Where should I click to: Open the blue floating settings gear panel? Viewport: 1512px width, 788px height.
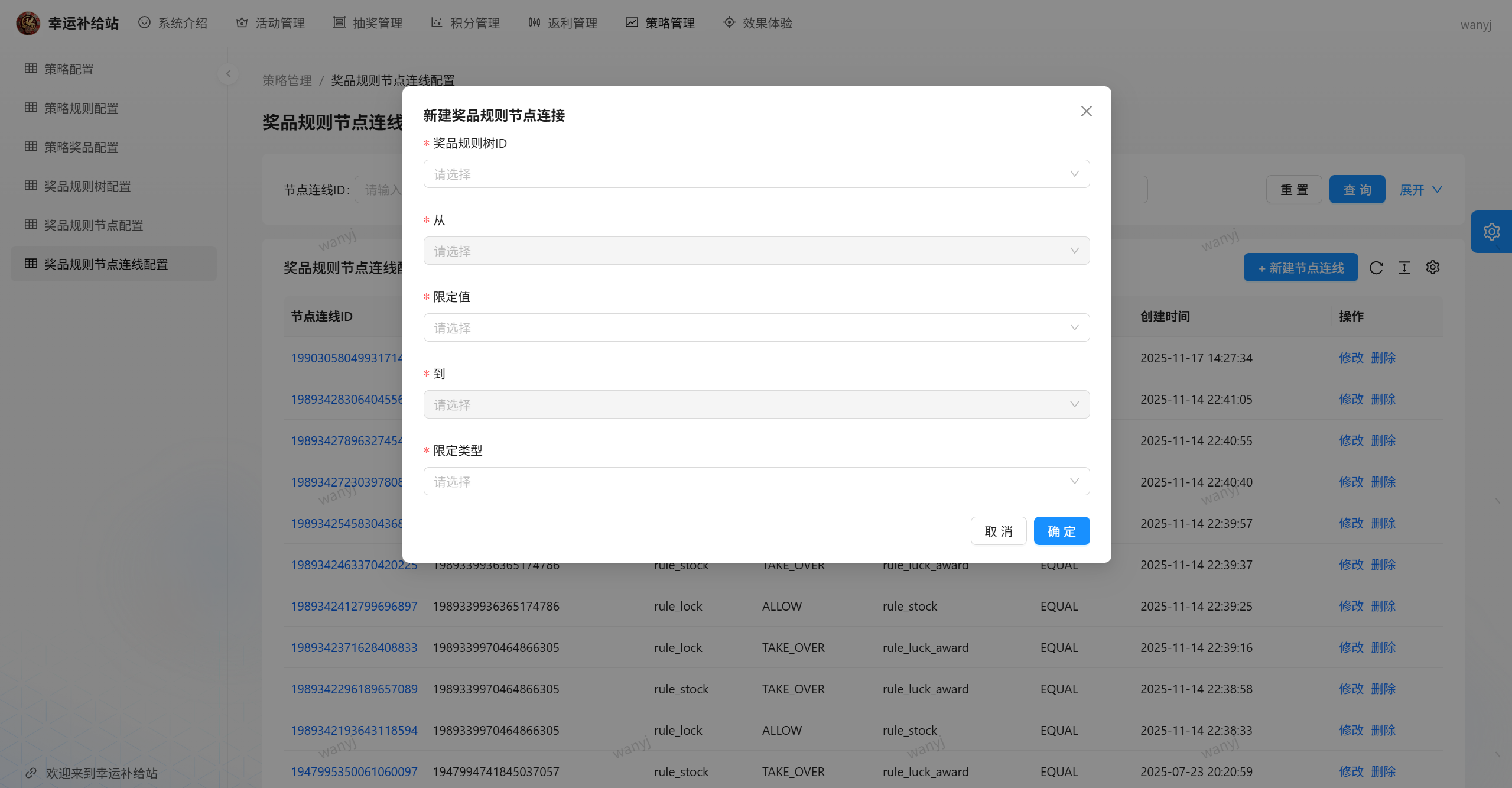coord(1491,232)
